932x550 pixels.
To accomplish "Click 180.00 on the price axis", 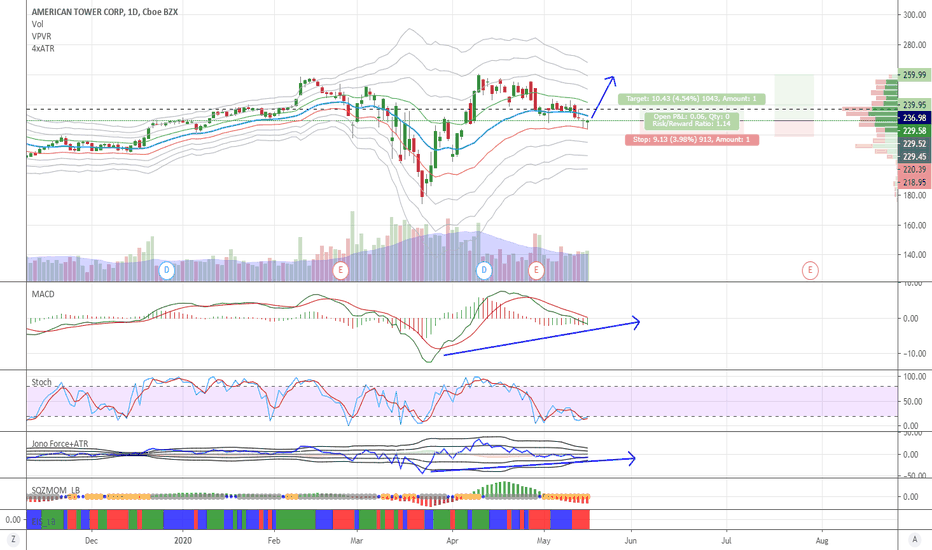I will pyautogui.click(x=915, y=196).
